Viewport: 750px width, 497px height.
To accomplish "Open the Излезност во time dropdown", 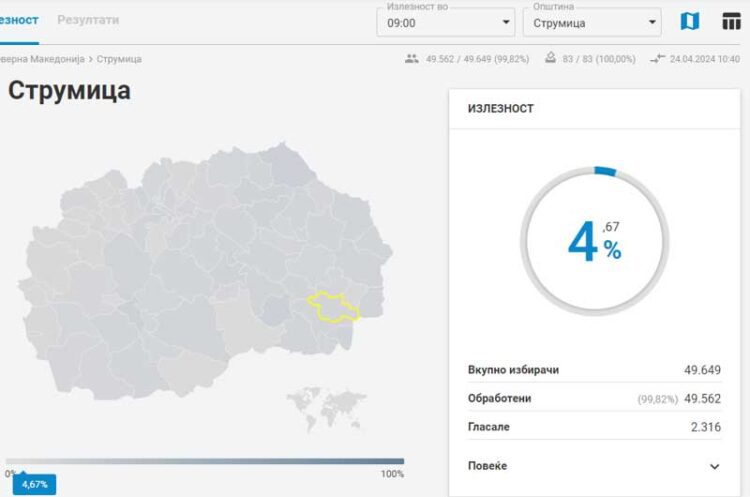I will (x=446, y=22).
